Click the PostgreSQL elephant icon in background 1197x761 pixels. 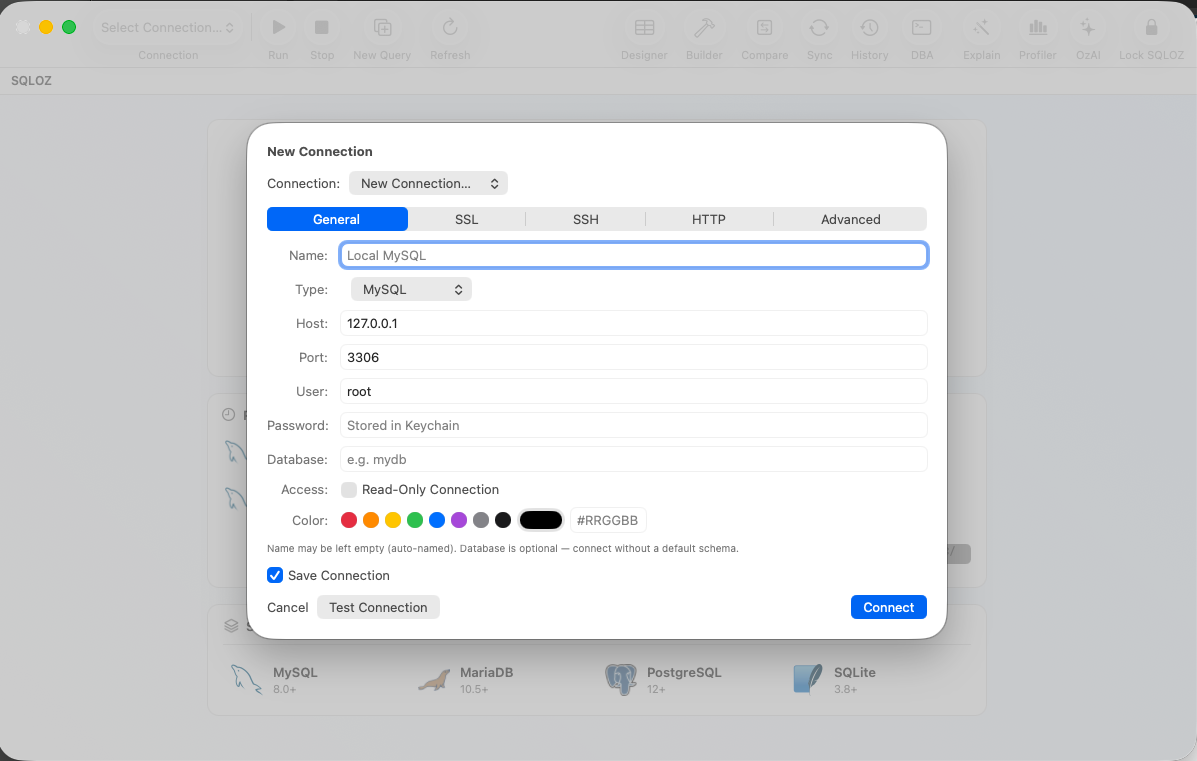tap(621, 679)
